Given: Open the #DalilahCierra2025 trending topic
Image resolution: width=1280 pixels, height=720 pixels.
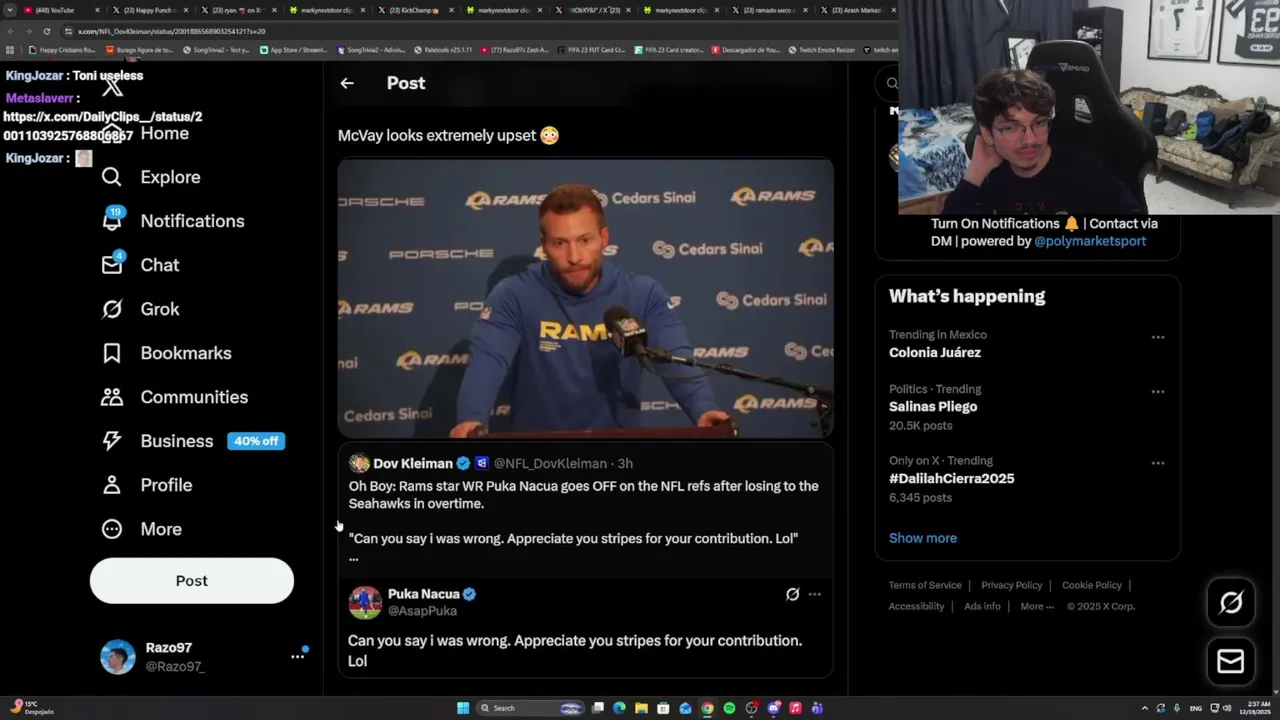Looking at the screenshot, I should coord(952,478).
